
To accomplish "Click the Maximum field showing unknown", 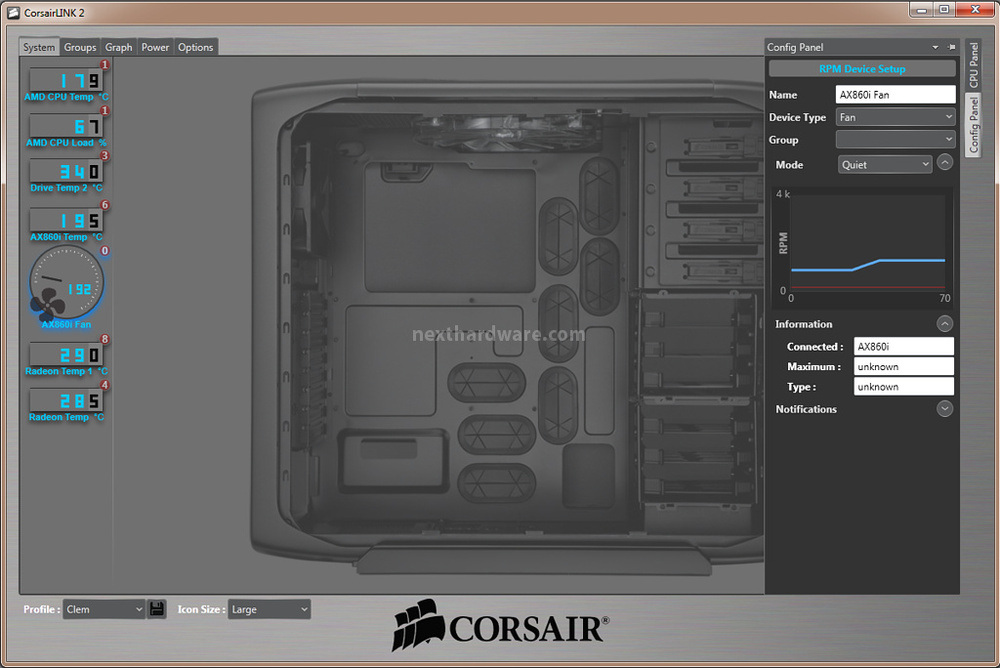I will [903, 366].
